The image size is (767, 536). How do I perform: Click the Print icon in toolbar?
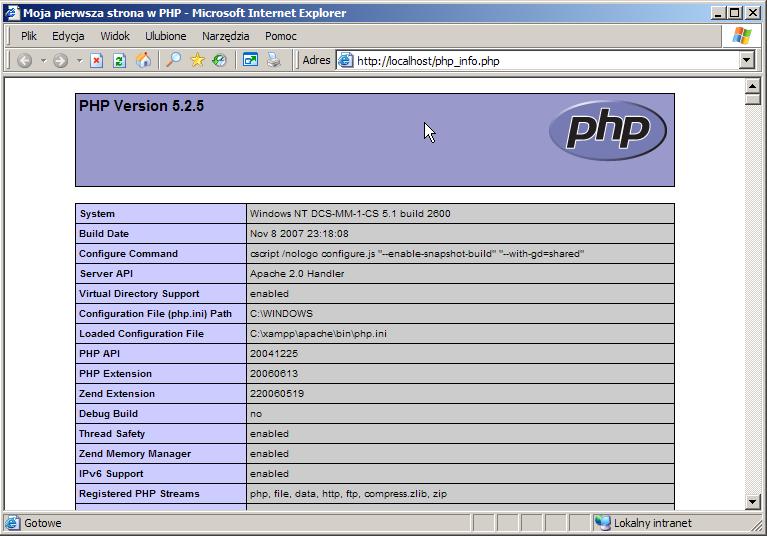273,60
